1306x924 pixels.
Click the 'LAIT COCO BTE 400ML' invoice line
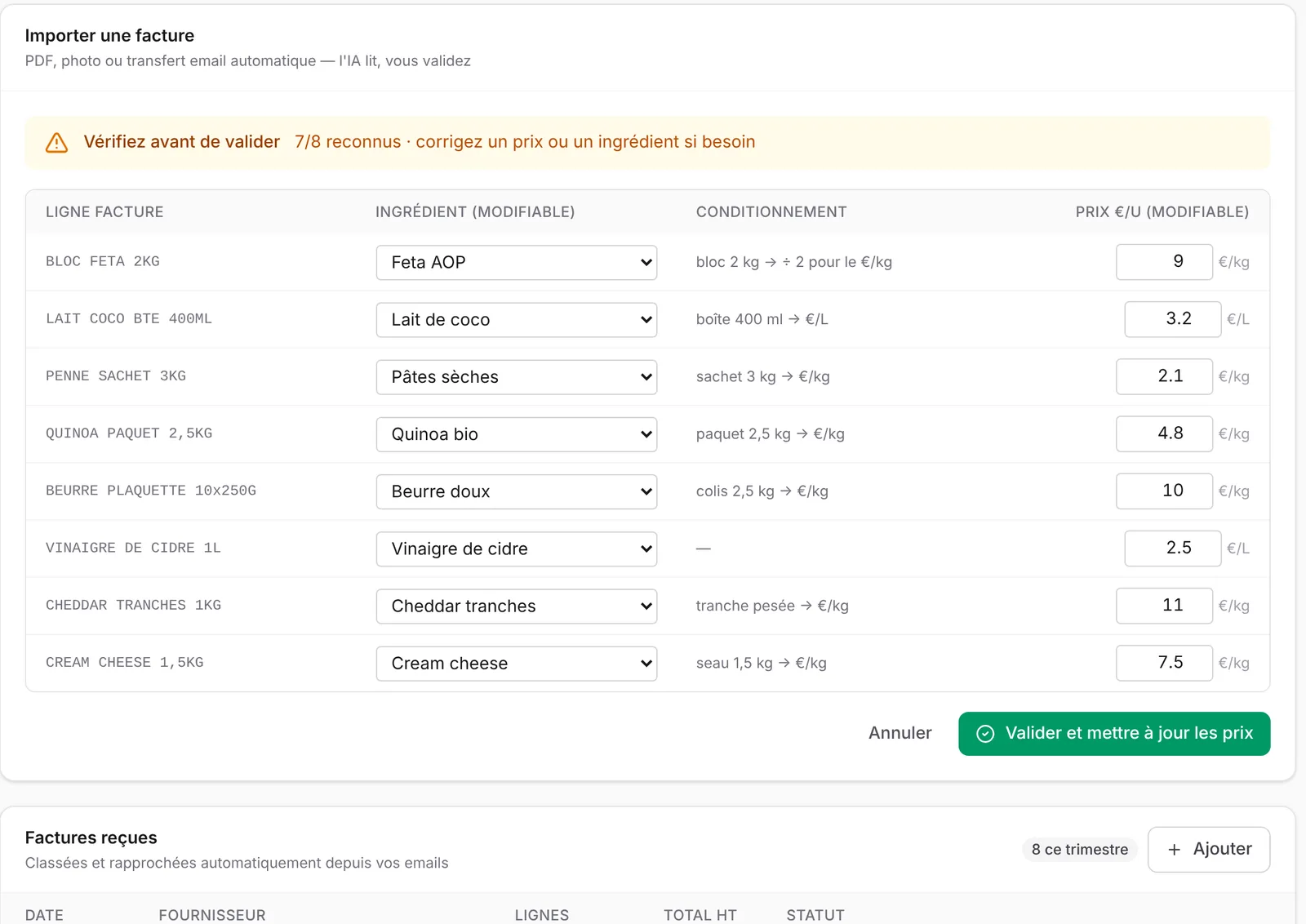pyautogui.click(x=129, y=319)
